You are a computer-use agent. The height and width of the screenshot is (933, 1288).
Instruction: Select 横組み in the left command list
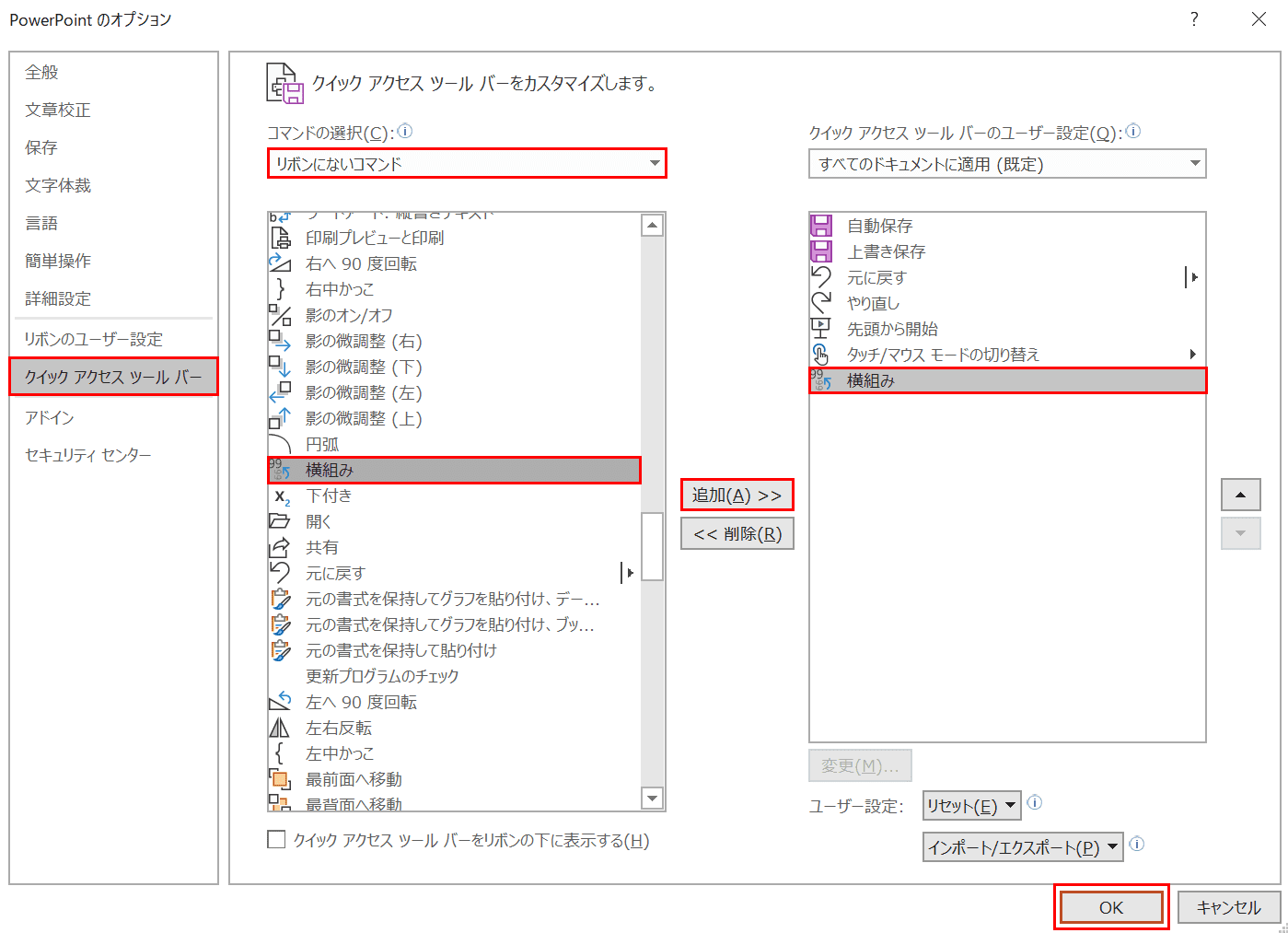(x=454, y=470)
